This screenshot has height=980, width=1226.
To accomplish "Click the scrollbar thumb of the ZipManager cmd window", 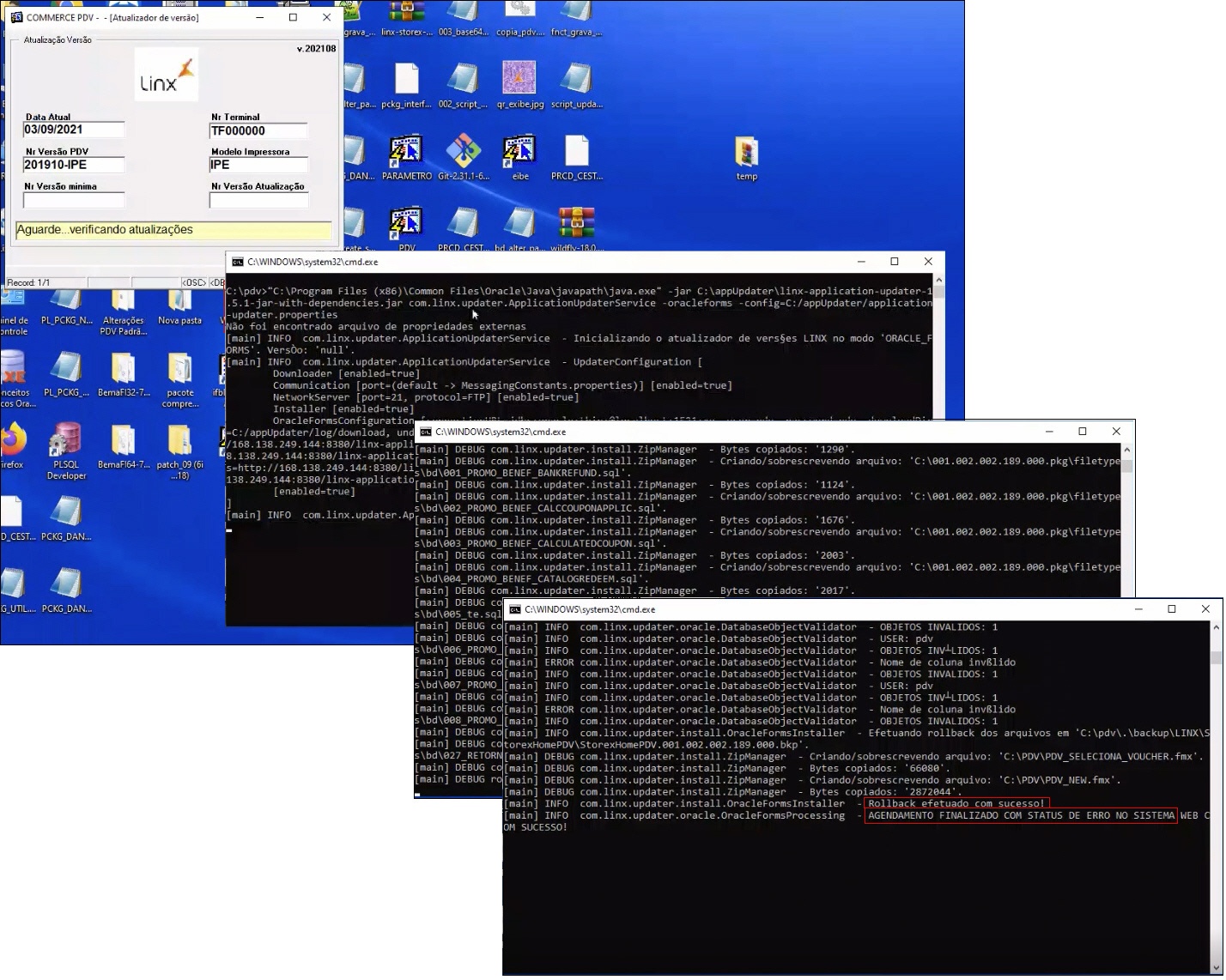I will click(x=1126, y=466).
